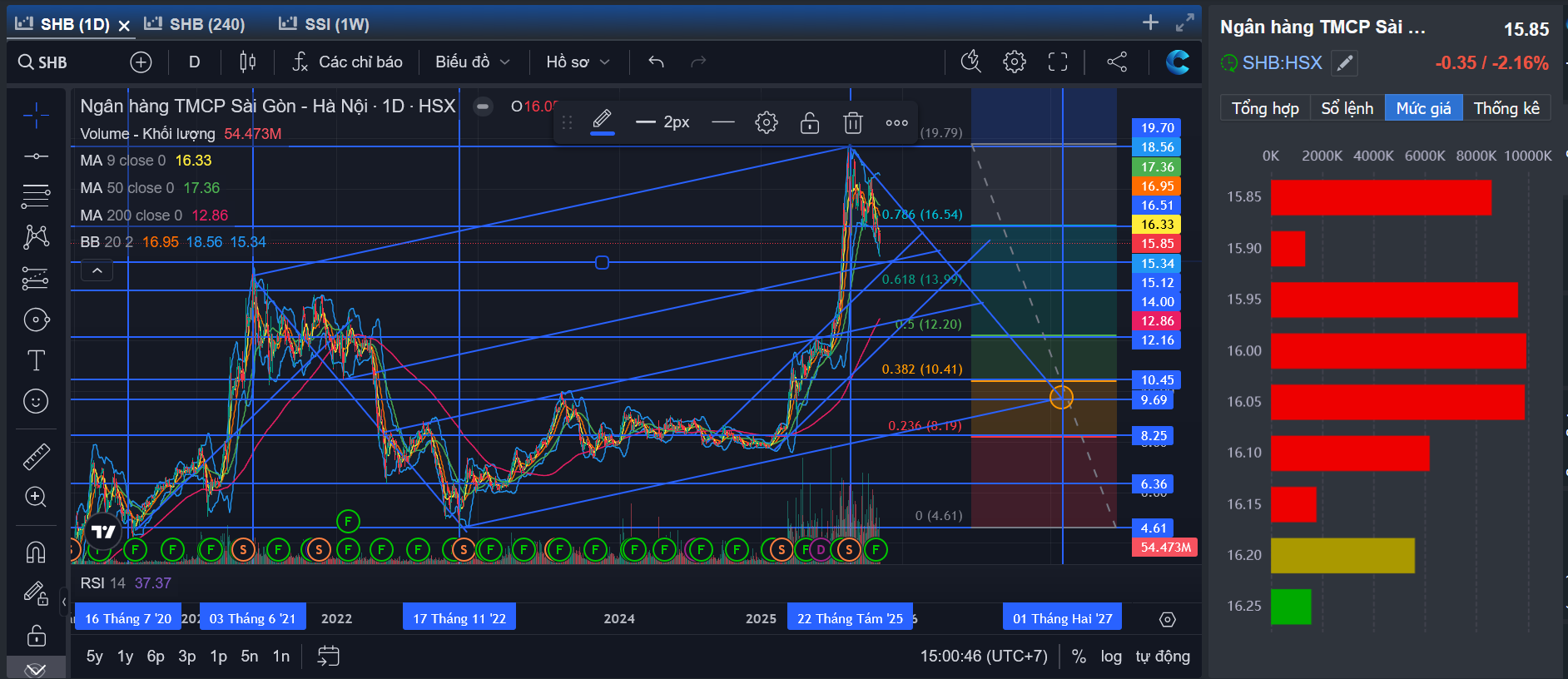Open the go-to-date calendar icon

(x=329, y=656)
